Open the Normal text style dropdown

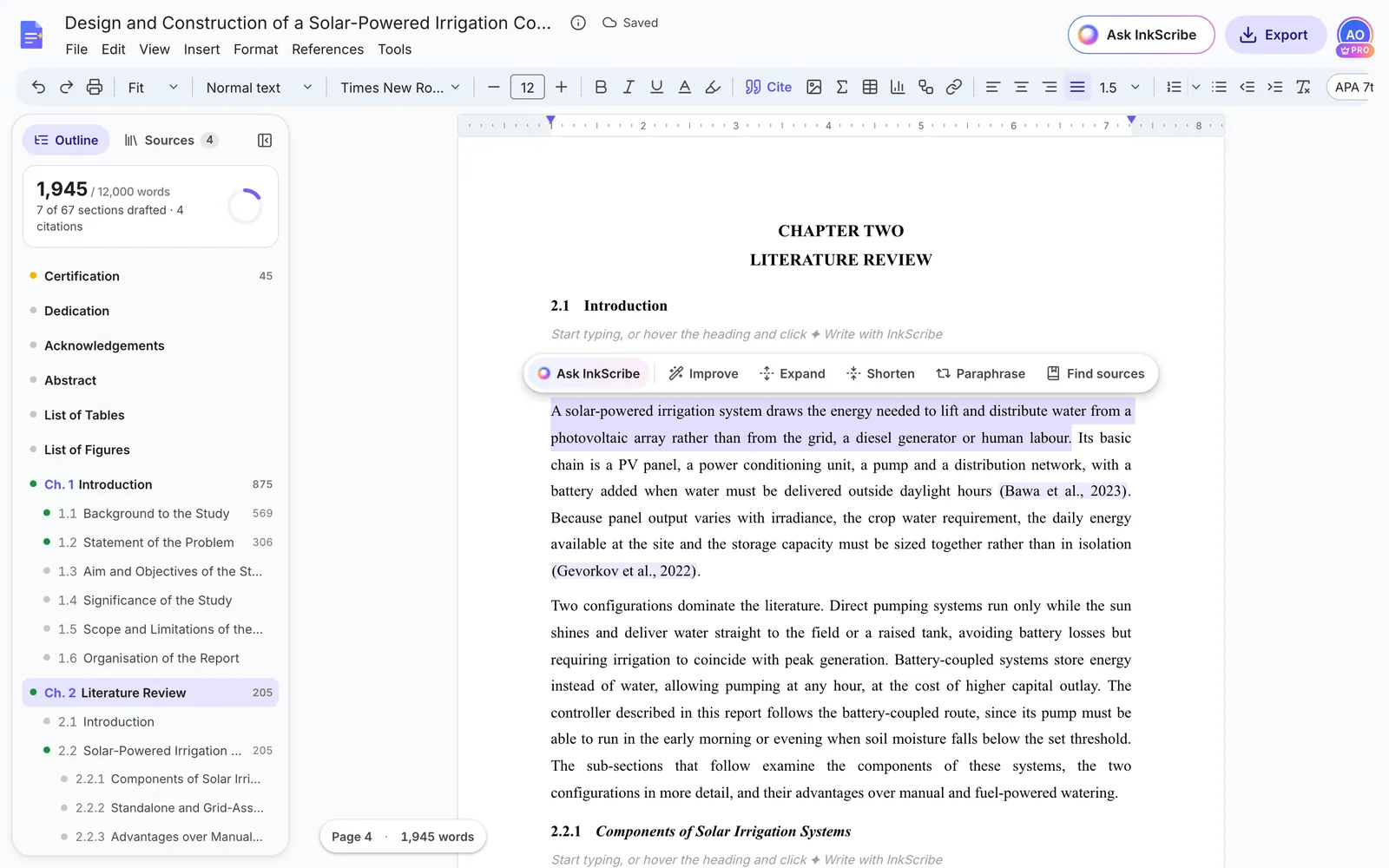259,87
